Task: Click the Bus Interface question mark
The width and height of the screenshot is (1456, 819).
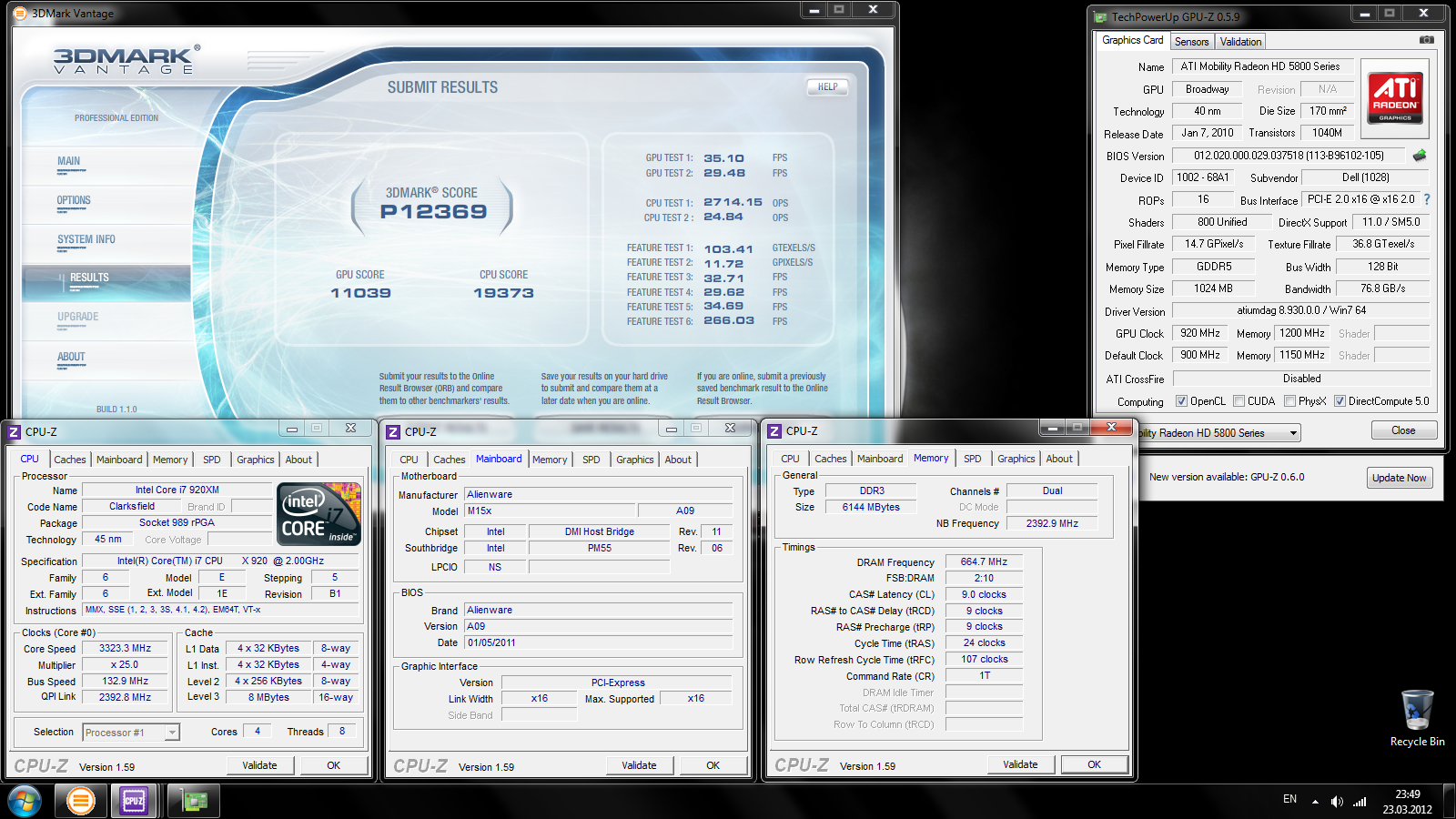Action: click(1427, 199)
